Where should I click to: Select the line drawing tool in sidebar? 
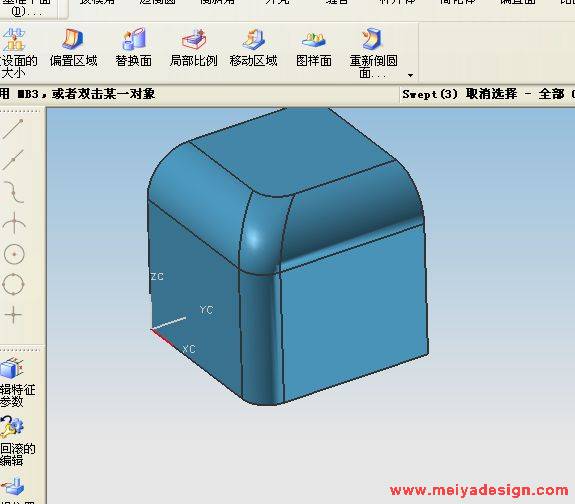14,128
